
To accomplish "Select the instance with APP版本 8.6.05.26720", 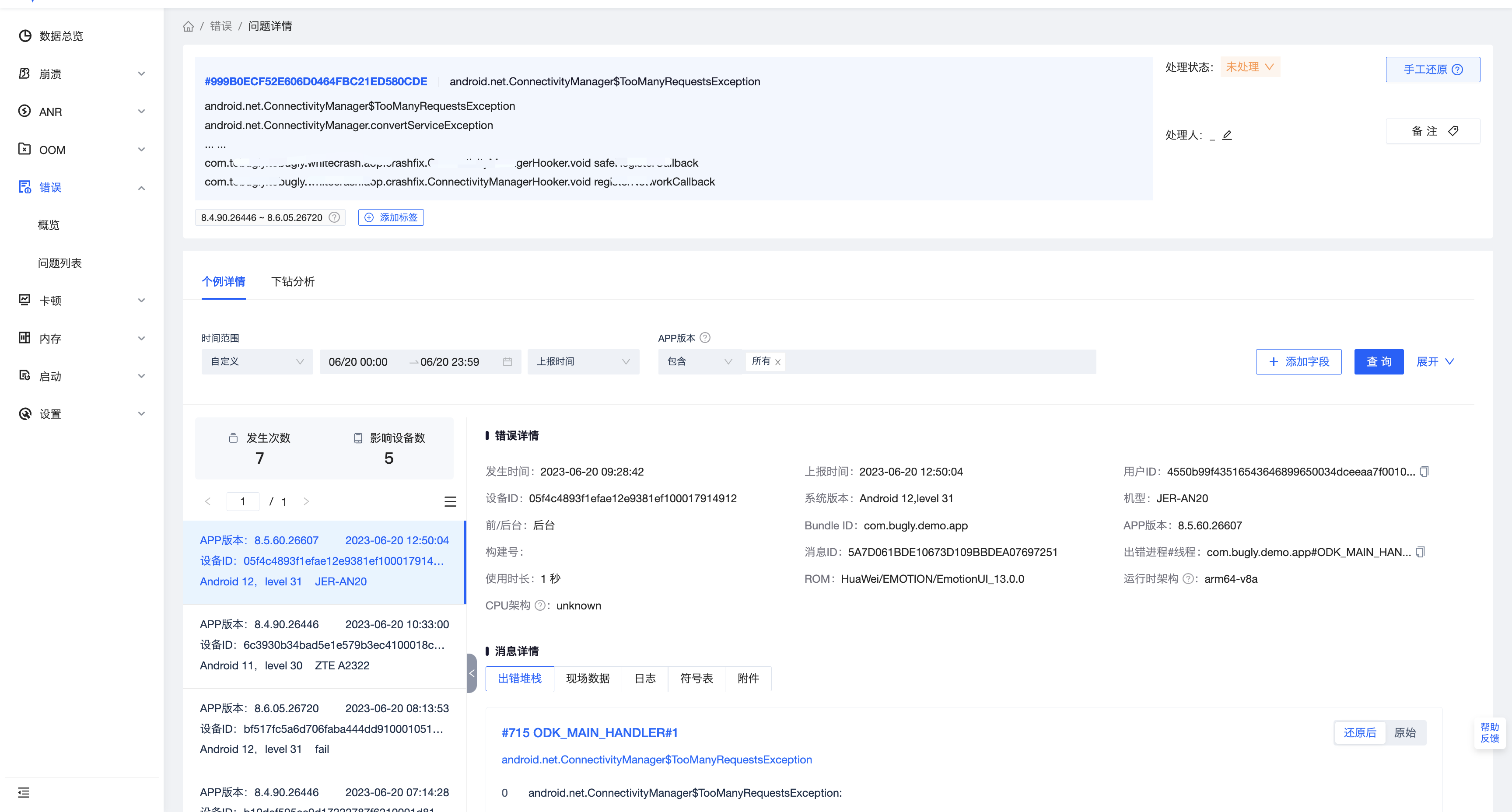I will (x=324, y=729).
